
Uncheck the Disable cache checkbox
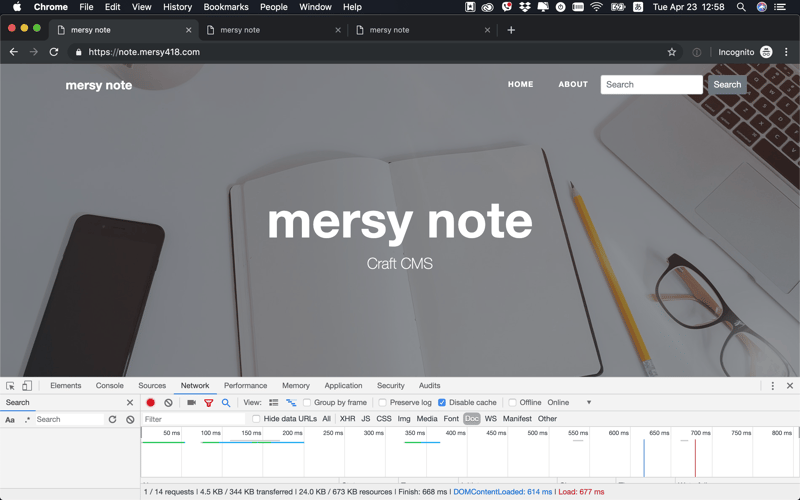click(442, 403)
